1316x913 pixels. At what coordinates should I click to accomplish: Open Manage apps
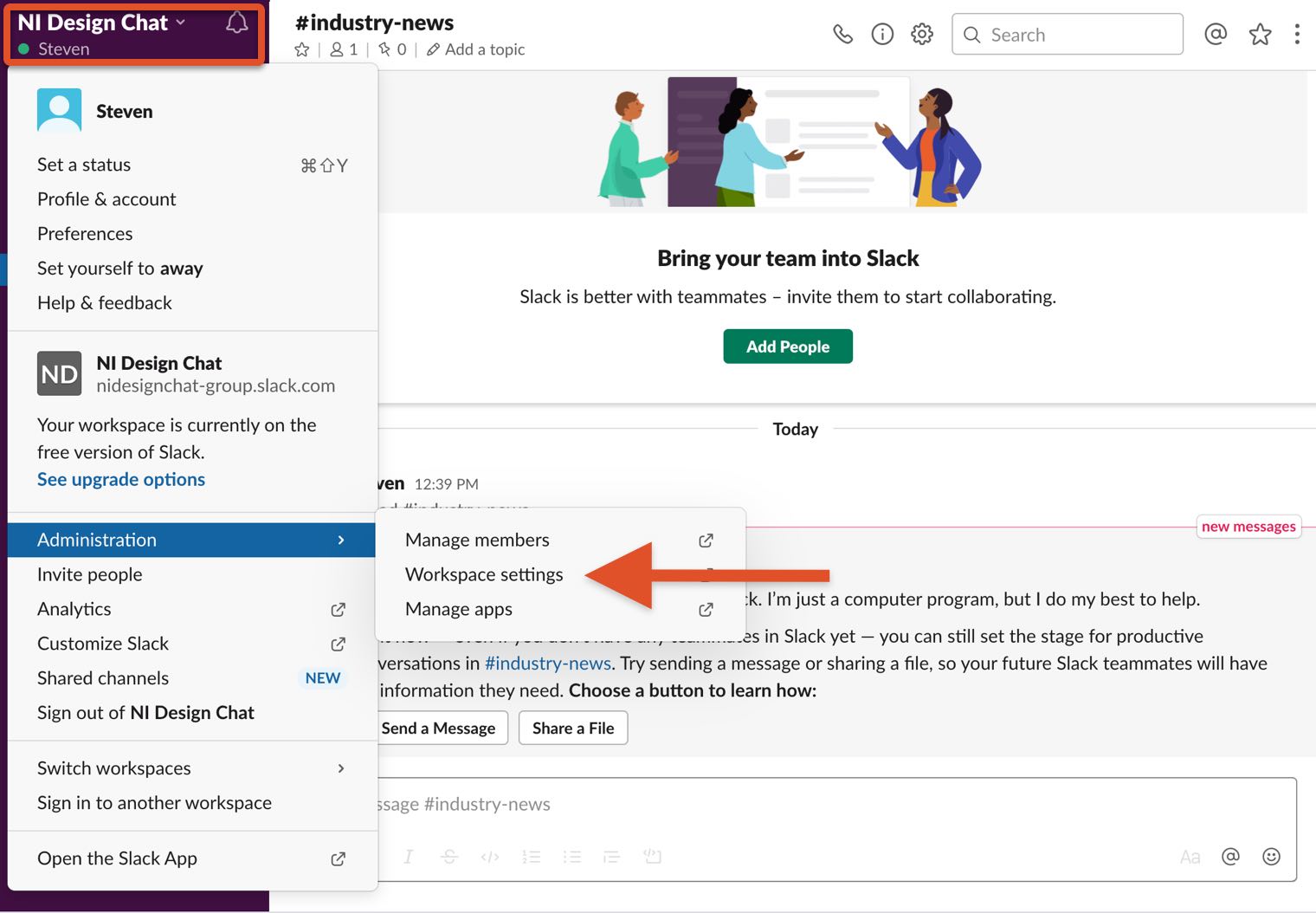(x=560, y=609)
